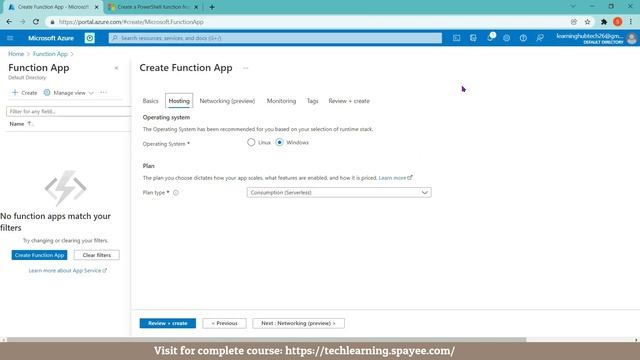The image size is (640, 360).
Task: Select the Windows operating system radio
Action: pos(280,142)
